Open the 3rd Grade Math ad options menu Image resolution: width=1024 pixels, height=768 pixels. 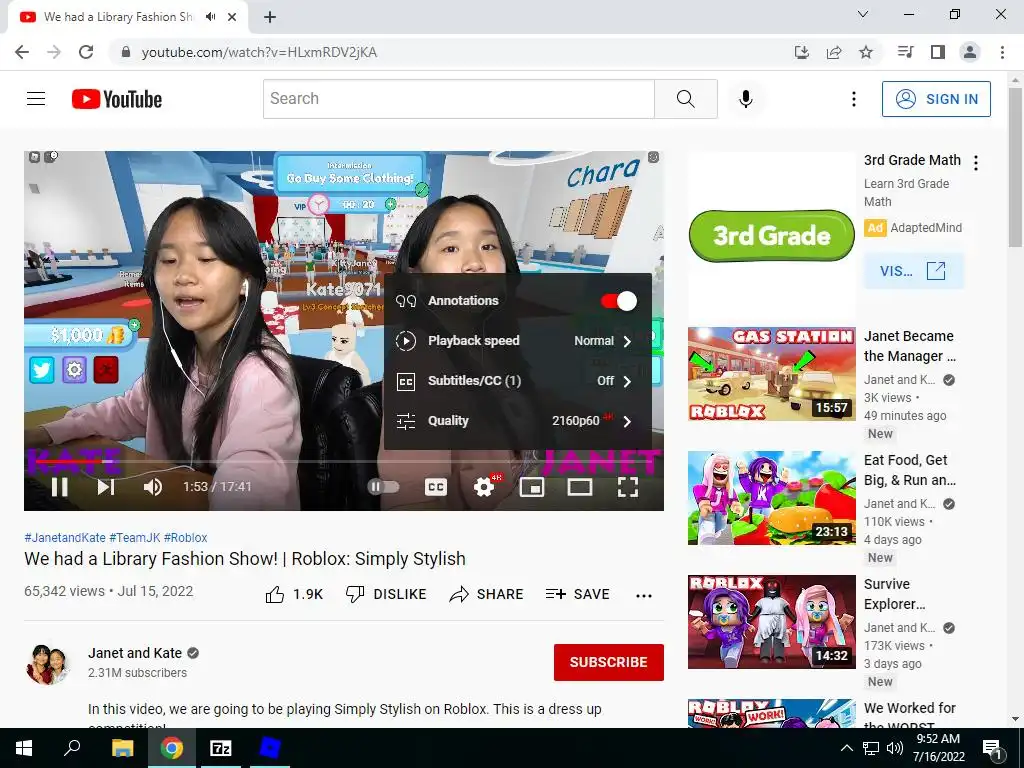pyautogui.click(x=976, y=163)
